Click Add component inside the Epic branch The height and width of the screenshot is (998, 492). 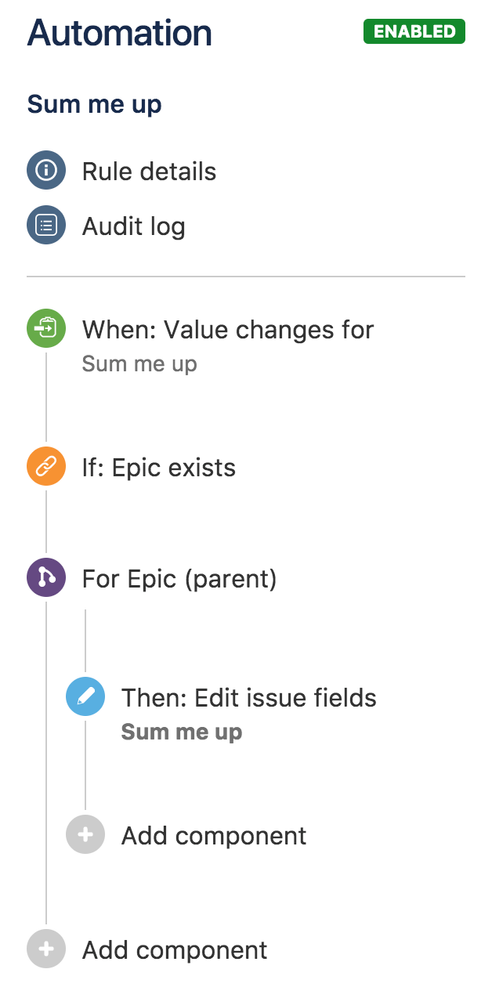pyautogui.click(x=214, y=835)
